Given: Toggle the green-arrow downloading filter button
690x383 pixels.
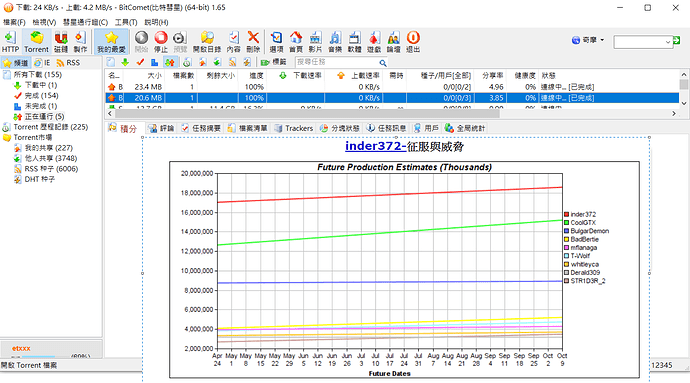Looking at the screenshot, I should (125, 62).
